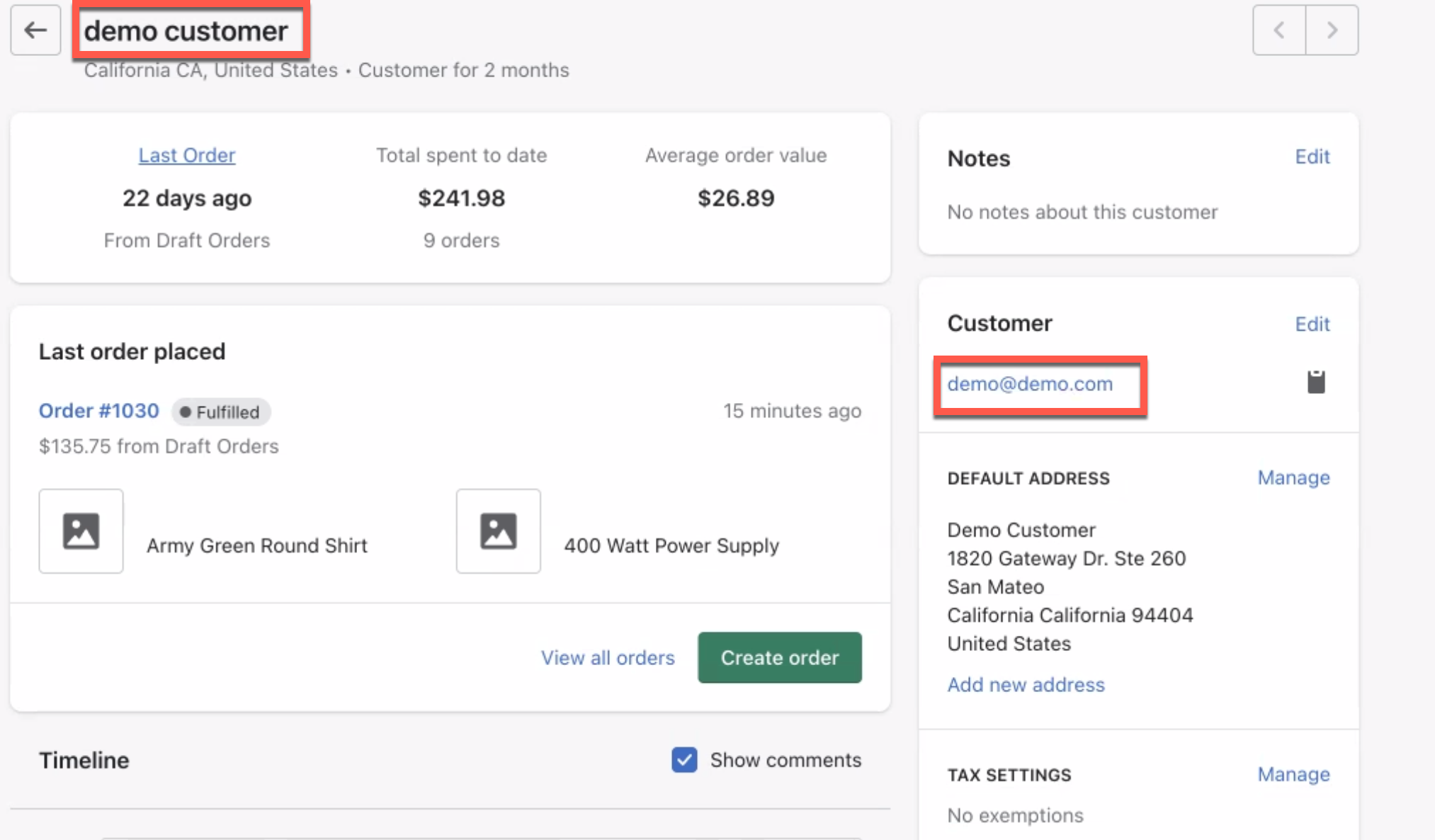Open Army Green Round Shirt image thumbnail
The image size is (1435, 840).
point(81,531)
